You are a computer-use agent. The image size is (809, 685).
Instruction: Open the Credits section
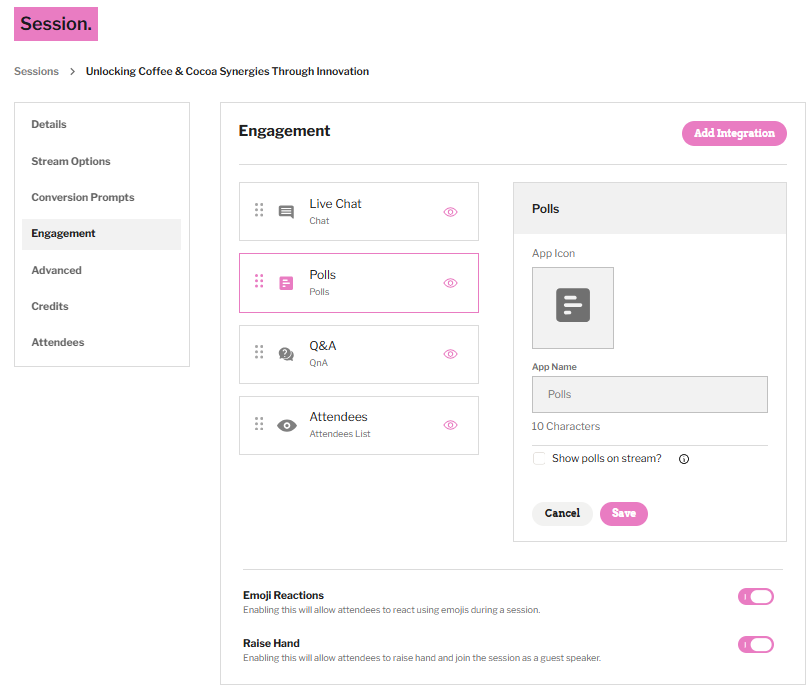coord(50,306)
